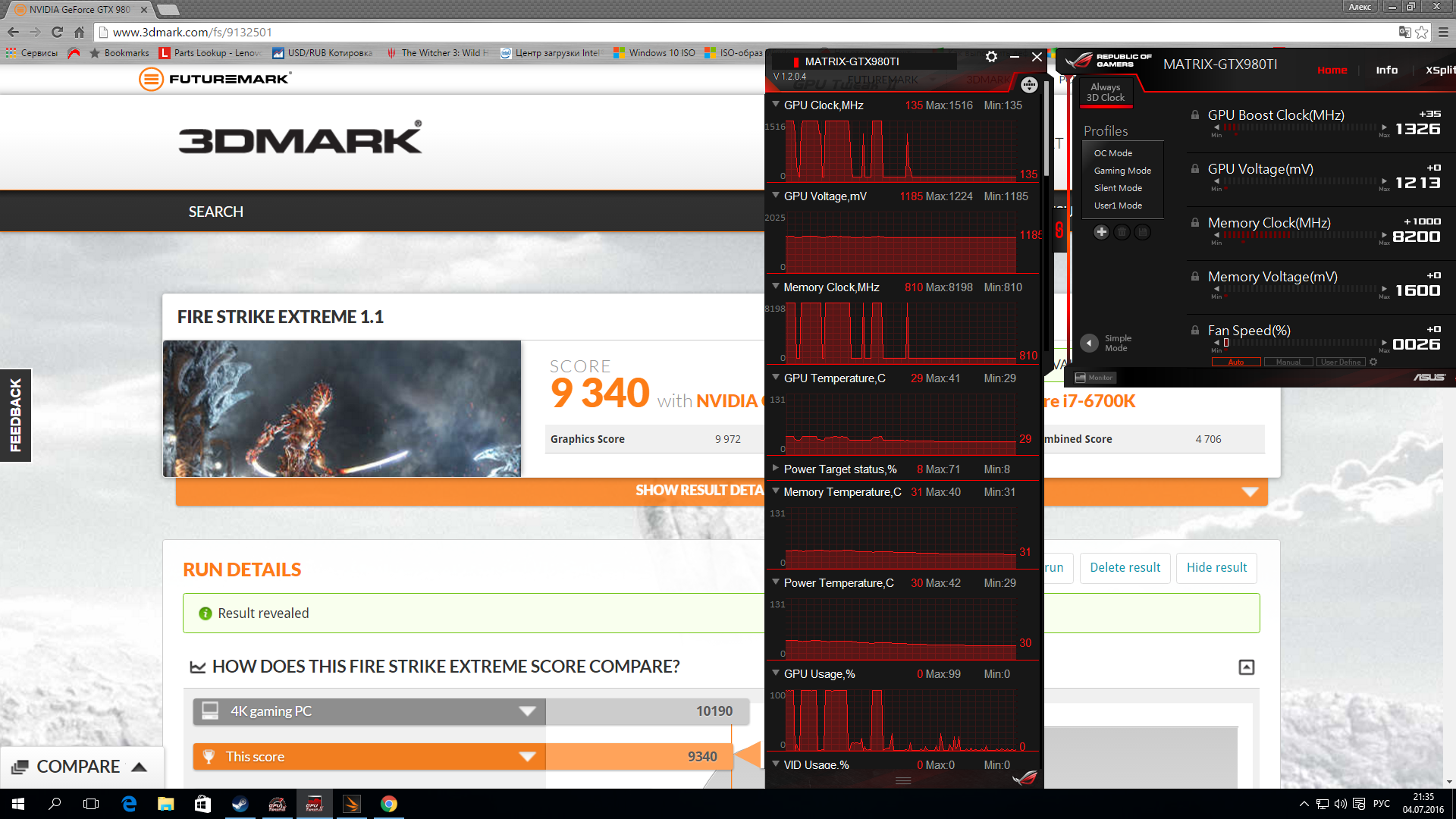Viewport: 1456px width, 819px height.
Task: Set fan speed mode to Auto
Action: click(1236, 362)
